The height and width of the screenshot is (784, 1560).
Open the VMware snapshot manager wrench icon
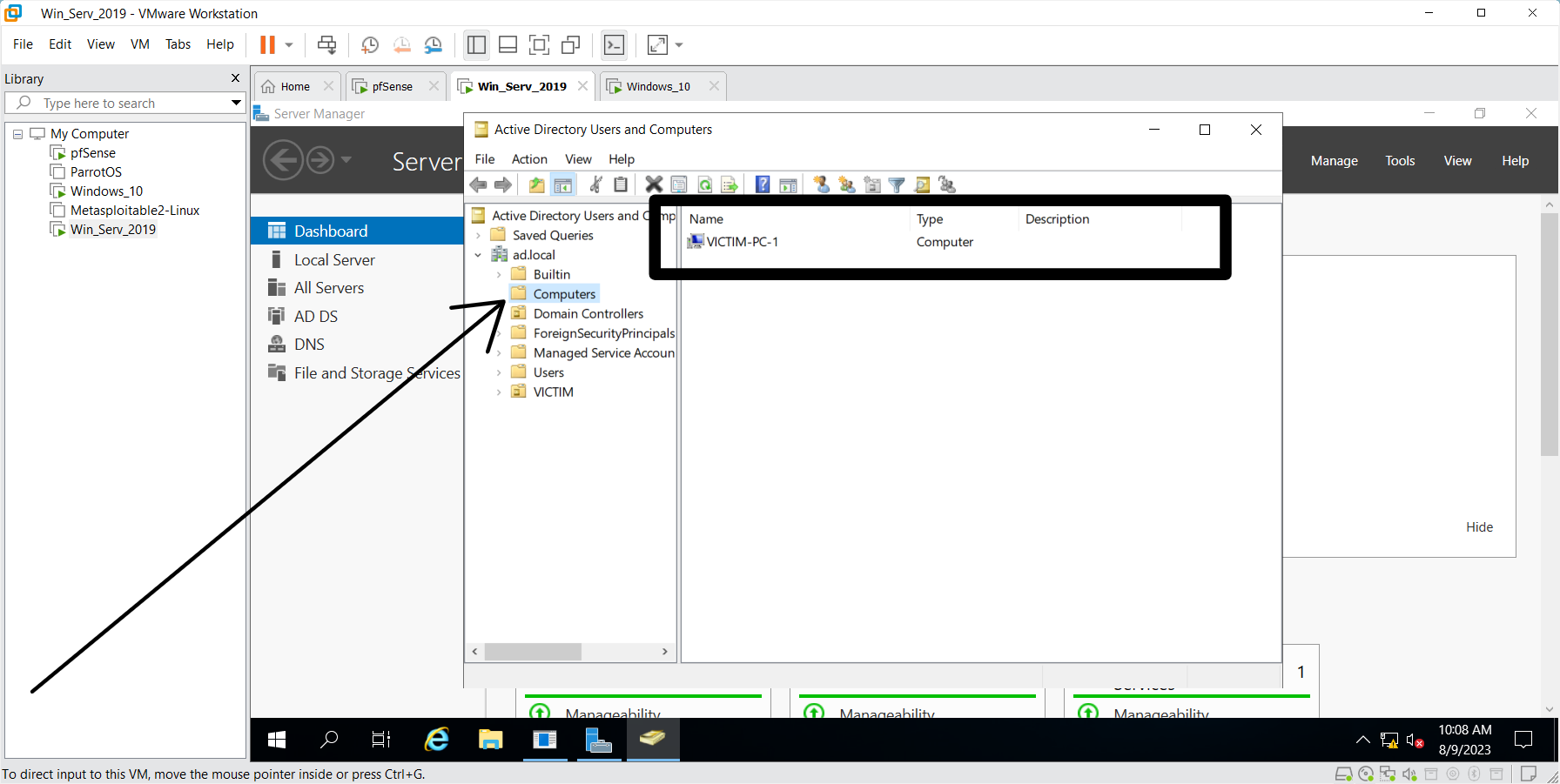click(433, 45)
